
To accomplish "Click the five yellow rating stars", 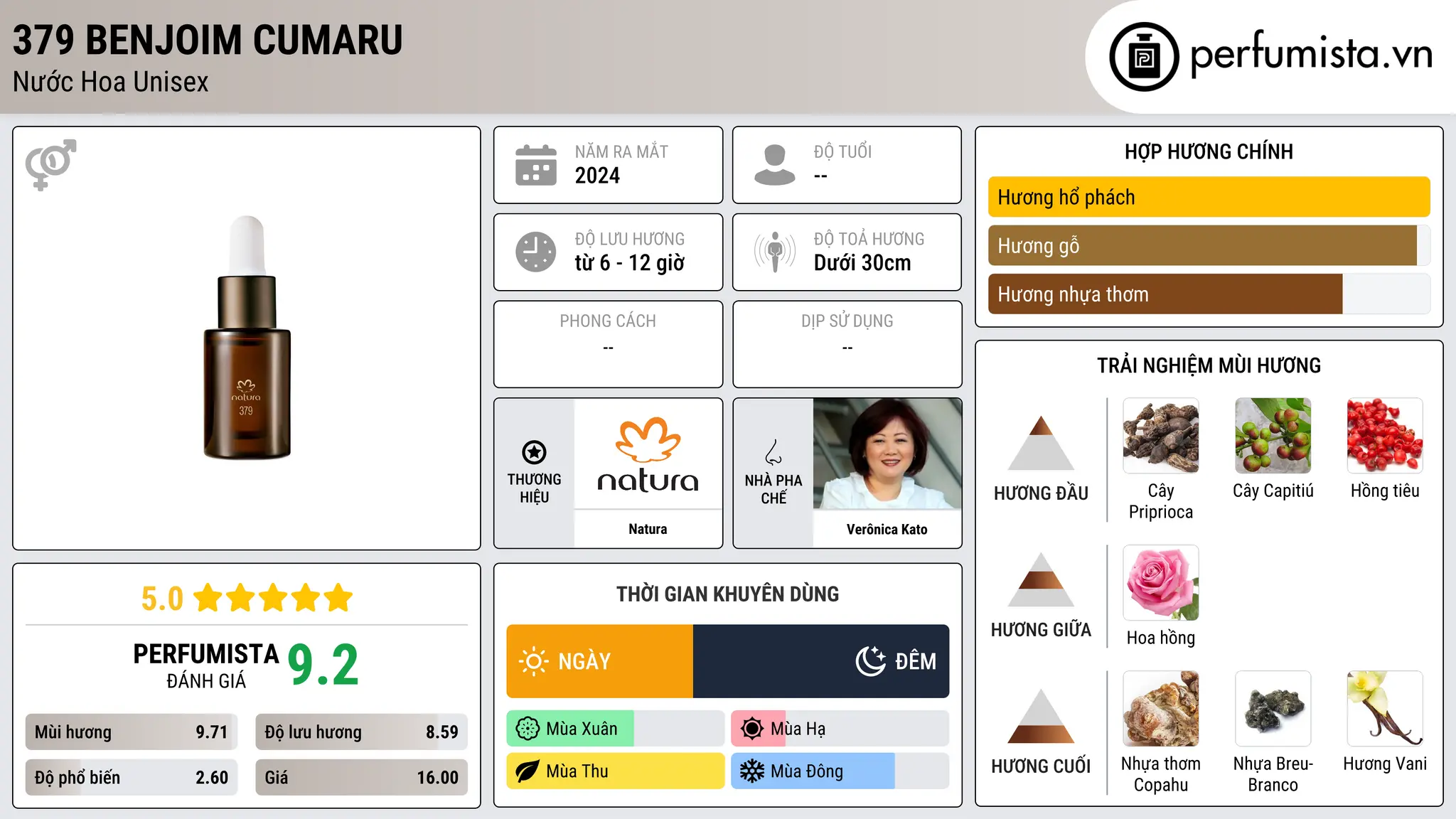I will coord(273,598).
